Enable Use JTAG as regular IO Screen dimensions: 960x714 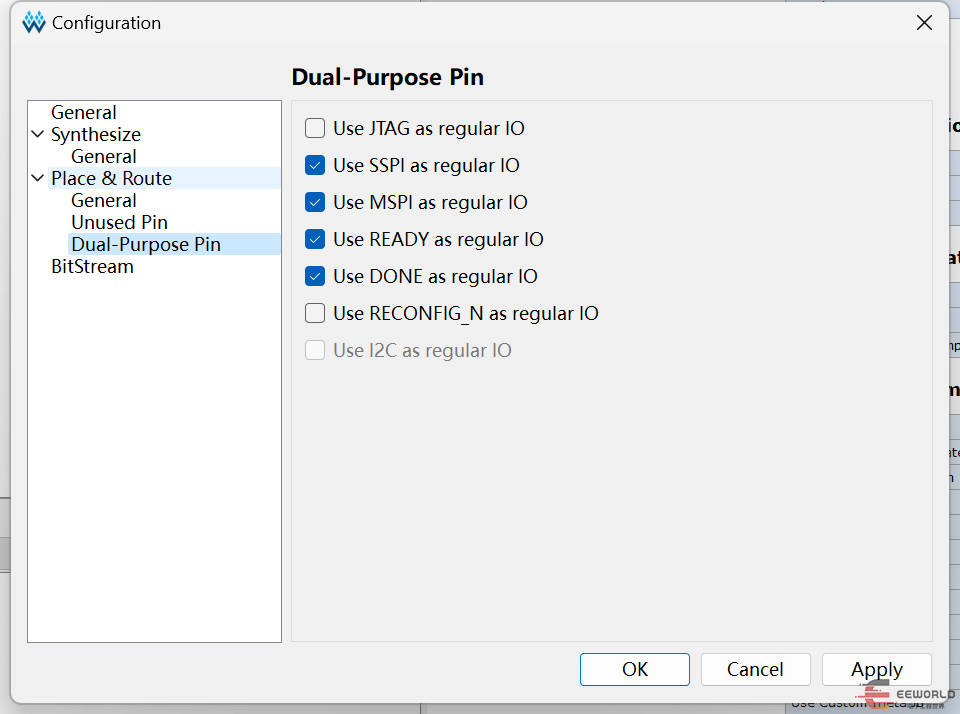click(315, 129)
